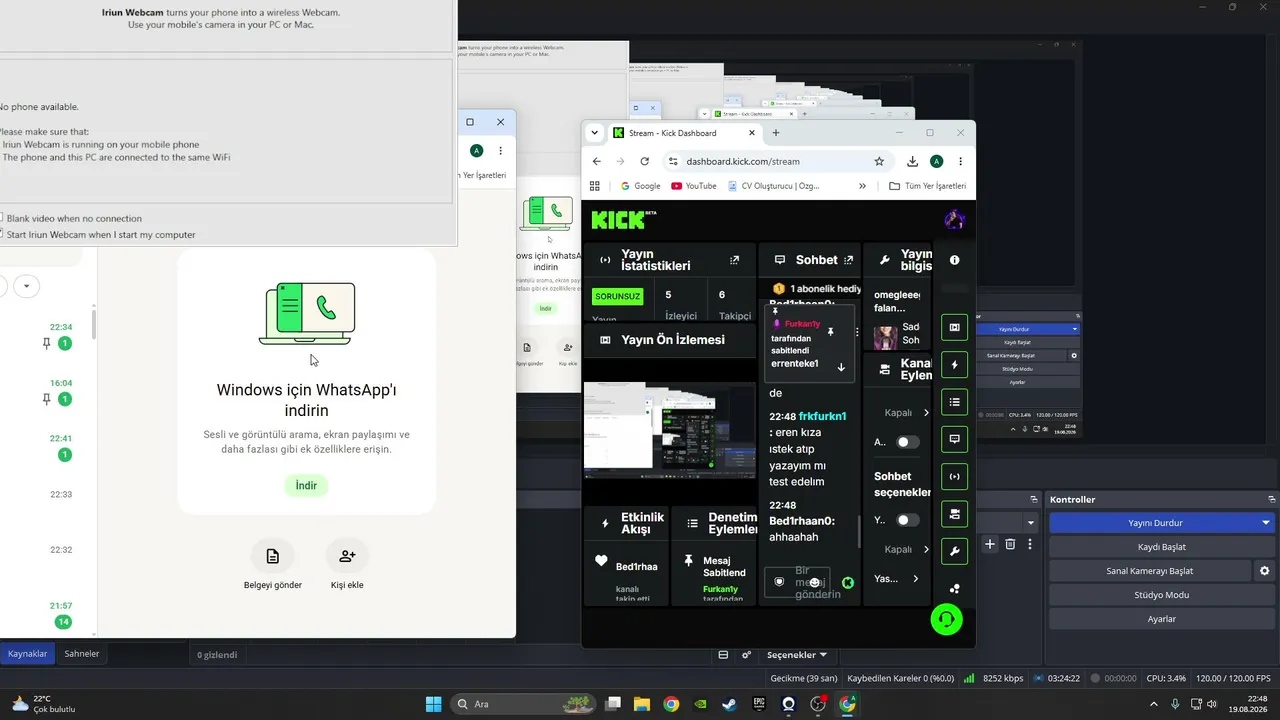
Task: Expand the Kapalı option under Sohbet seçenekleri
Action: 926,549
